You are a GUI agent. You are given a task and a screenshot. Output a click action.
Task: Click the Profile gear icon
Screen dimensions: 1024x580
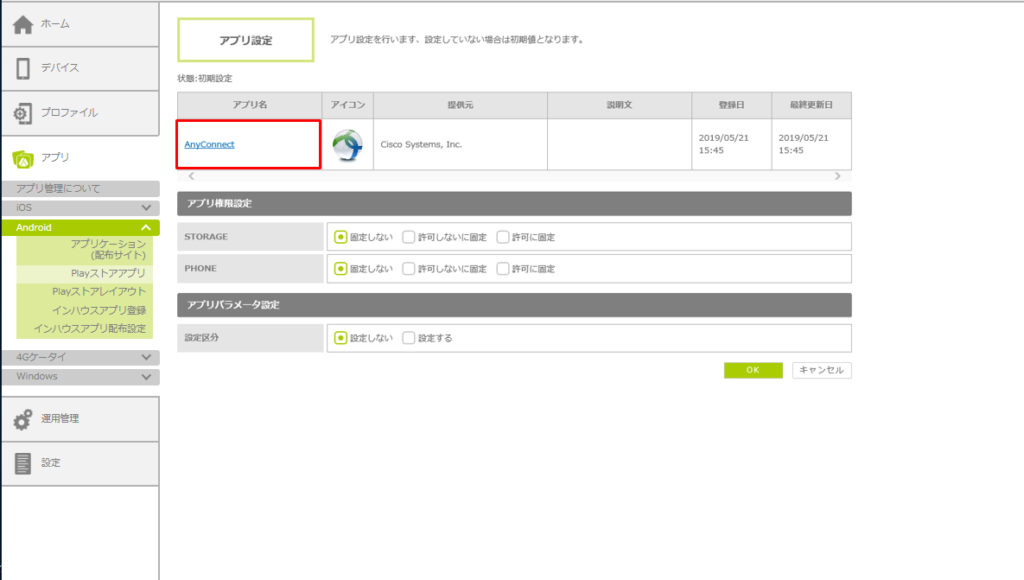(x=23, y=113)
